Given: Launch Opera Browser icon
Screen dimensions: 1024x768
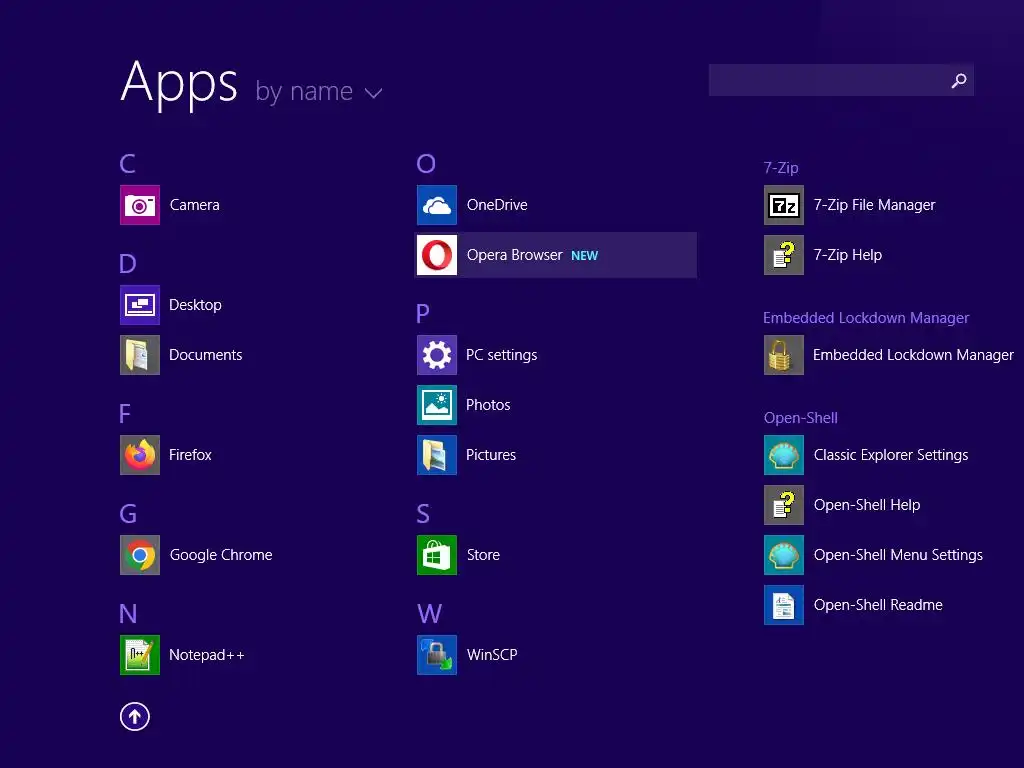Looking at the screenshot, I should 437,255.
